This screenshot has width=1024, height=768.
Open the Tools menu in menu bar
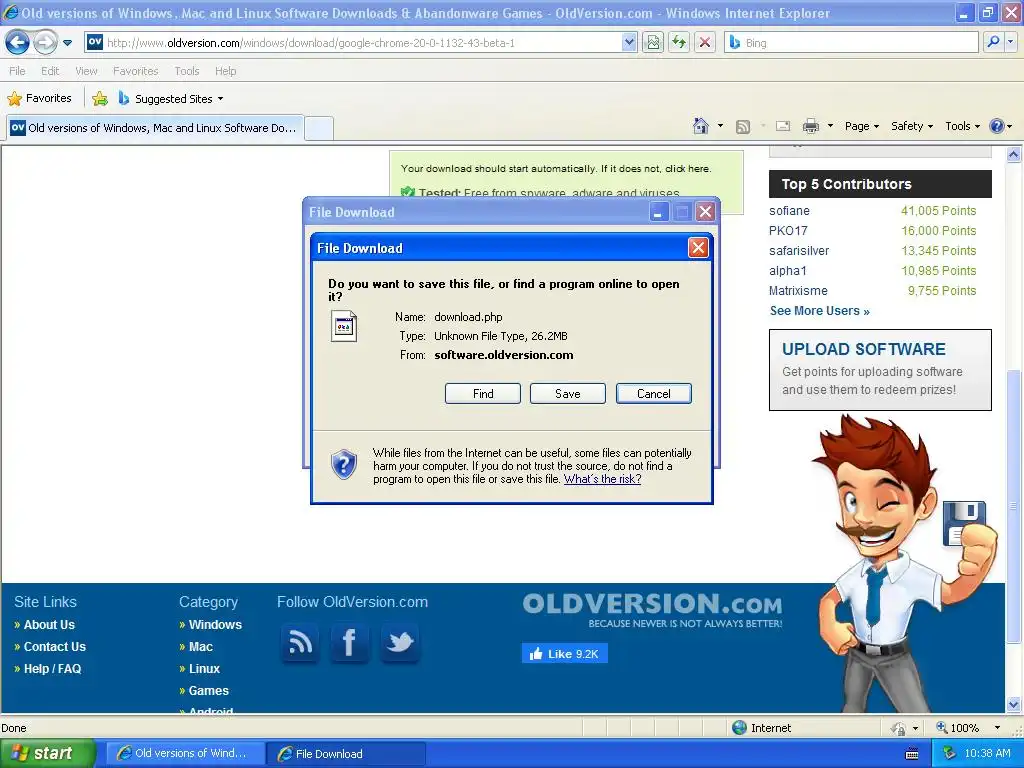[187, 71]
